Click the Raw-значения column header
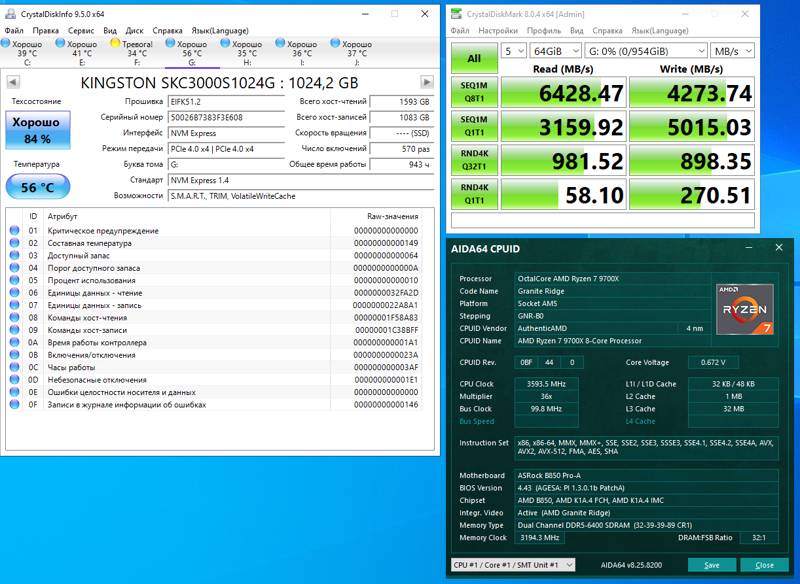 click(392, 216)
